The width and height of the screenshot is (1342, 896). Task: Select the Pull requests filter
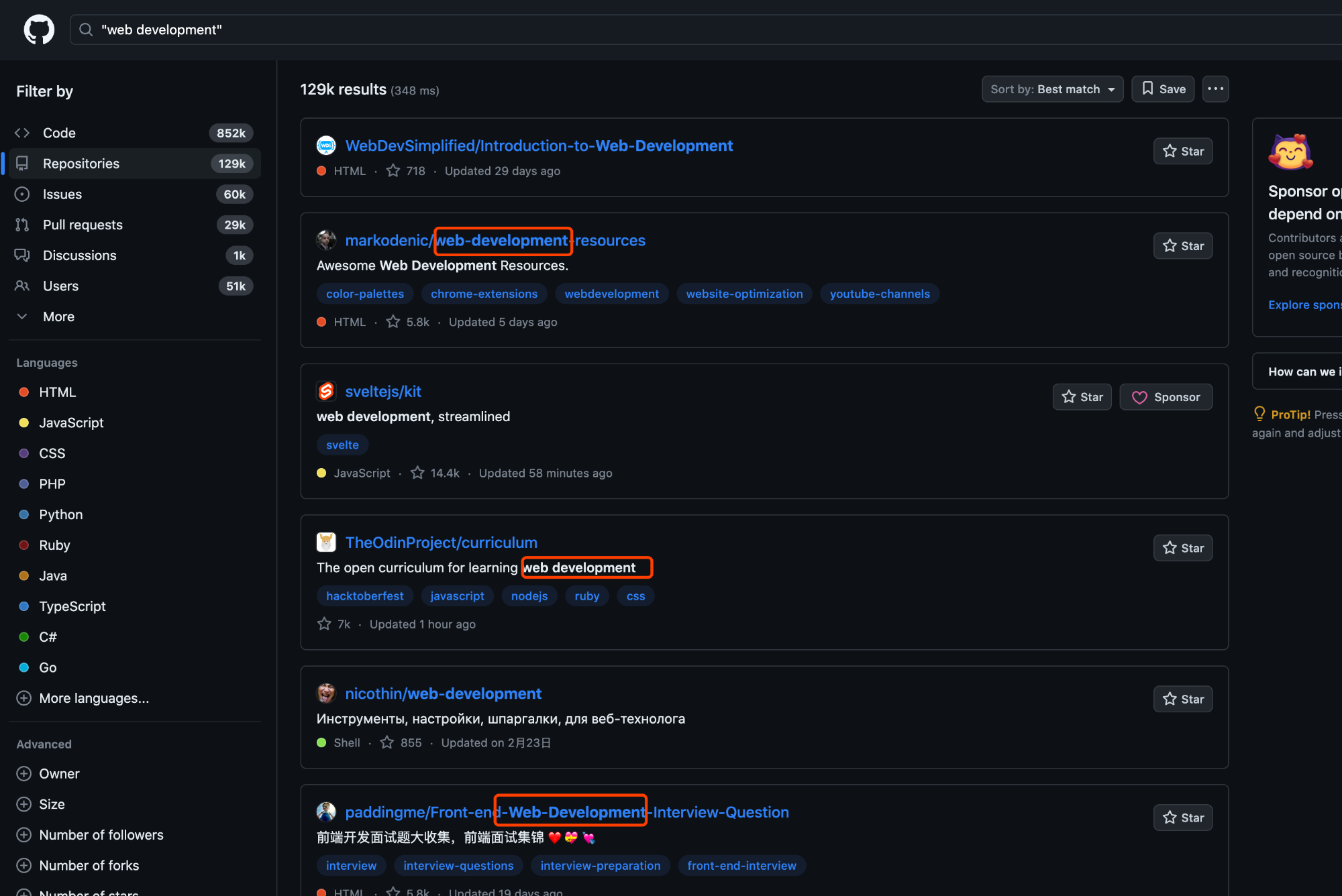tap(134, 225)
